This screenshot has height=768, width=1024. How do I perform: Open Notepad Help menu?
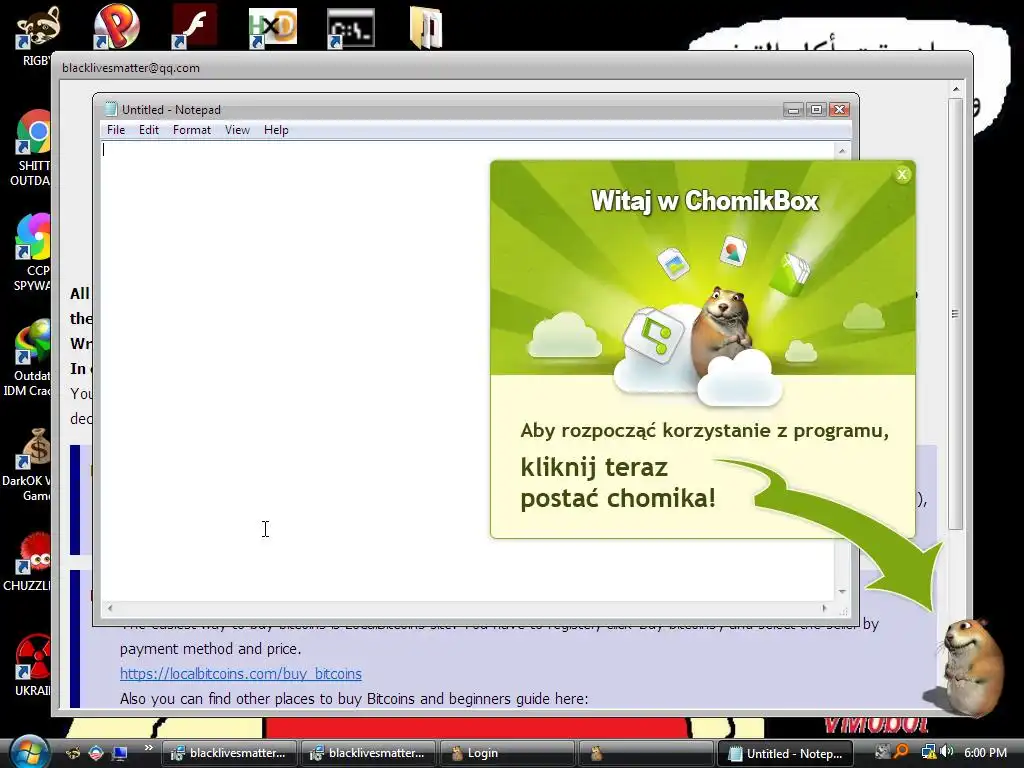click(x=276, y=130)
